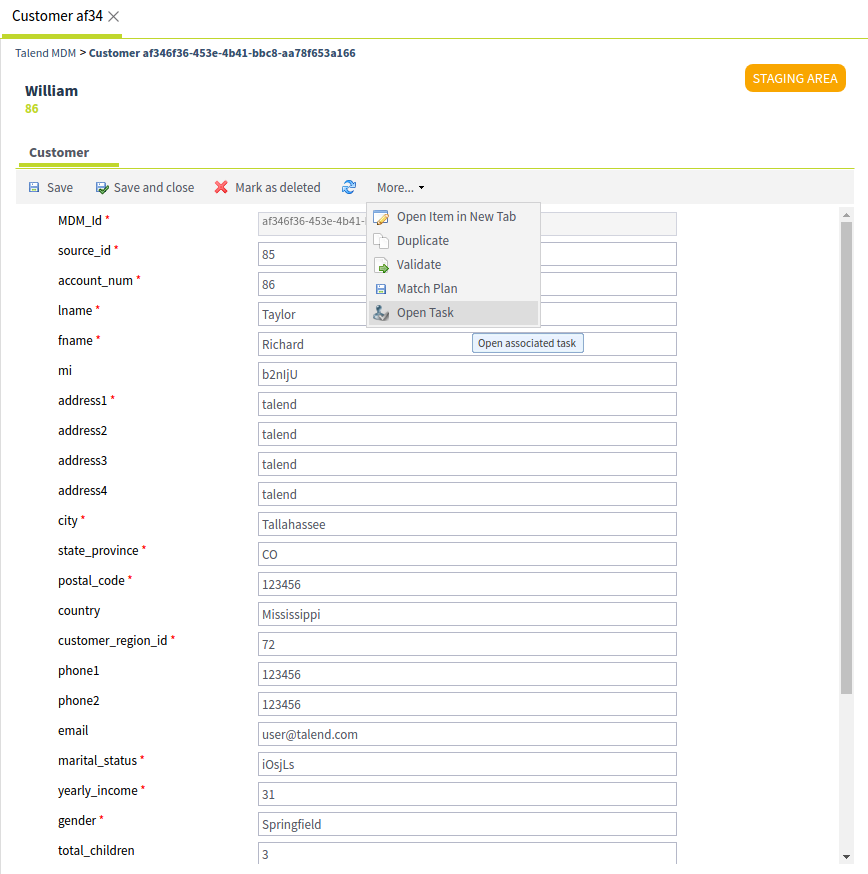
Task: Focus the city field containing Tallahassee
Action: tap(467, 524)
